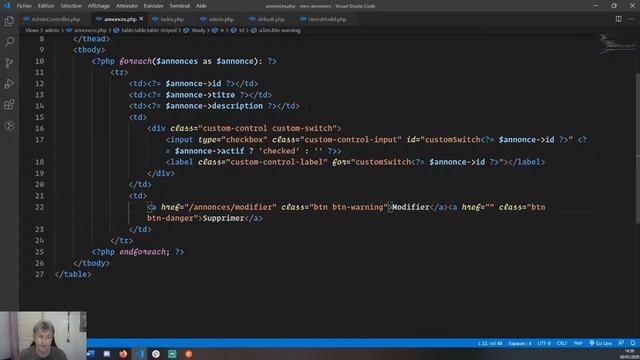Click the VS Code taskbar icon
Image resolution: width=640 pixels, height=360 pixels.
pyautogui.click(x=140, y=354)
